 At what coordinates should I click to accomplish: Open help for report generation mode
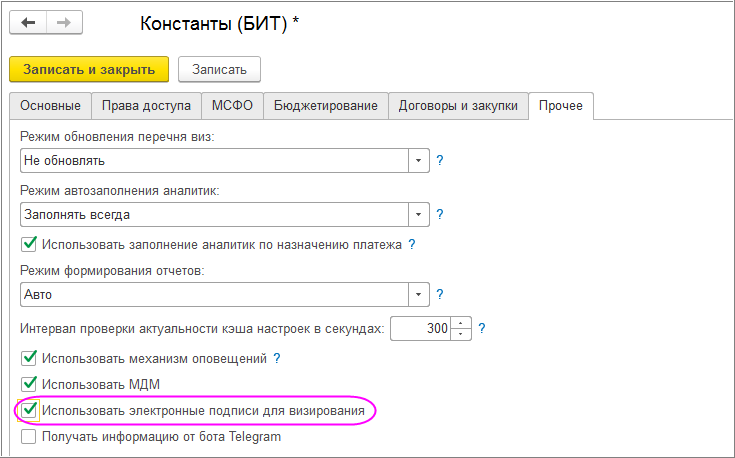(439, 295)
